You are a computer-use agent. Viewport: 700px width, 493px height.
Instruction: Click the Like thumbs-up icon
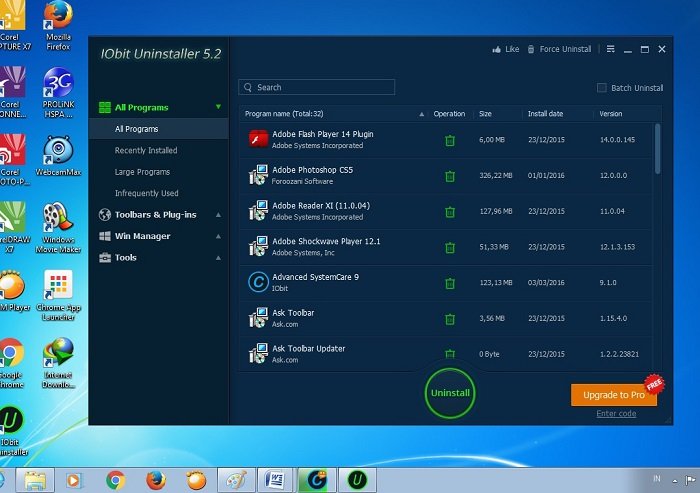click(496, 49)
